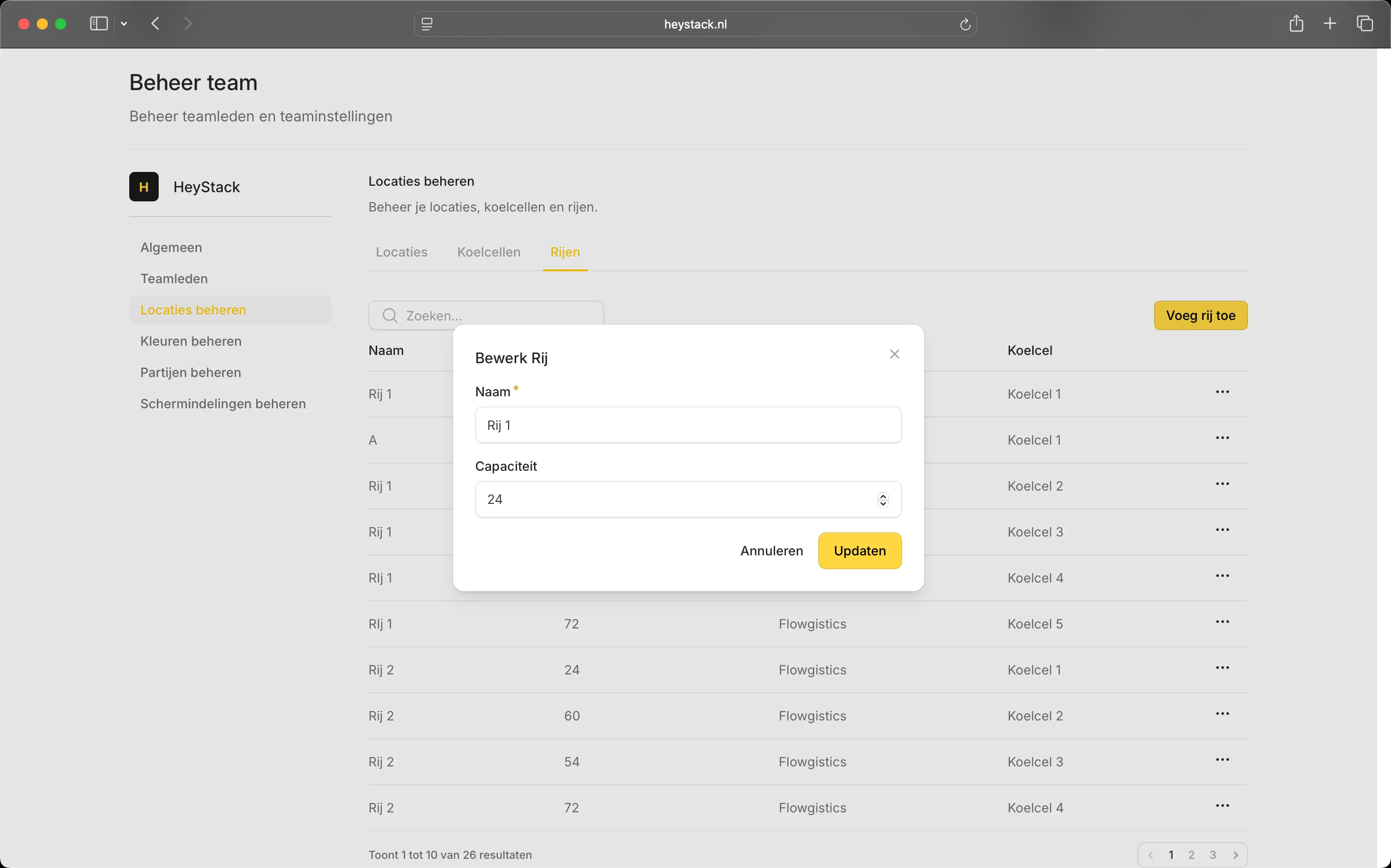Close the Bewerk Rij dialog
This screenshot has height=868, width=1391.
[x=894, y=354]
